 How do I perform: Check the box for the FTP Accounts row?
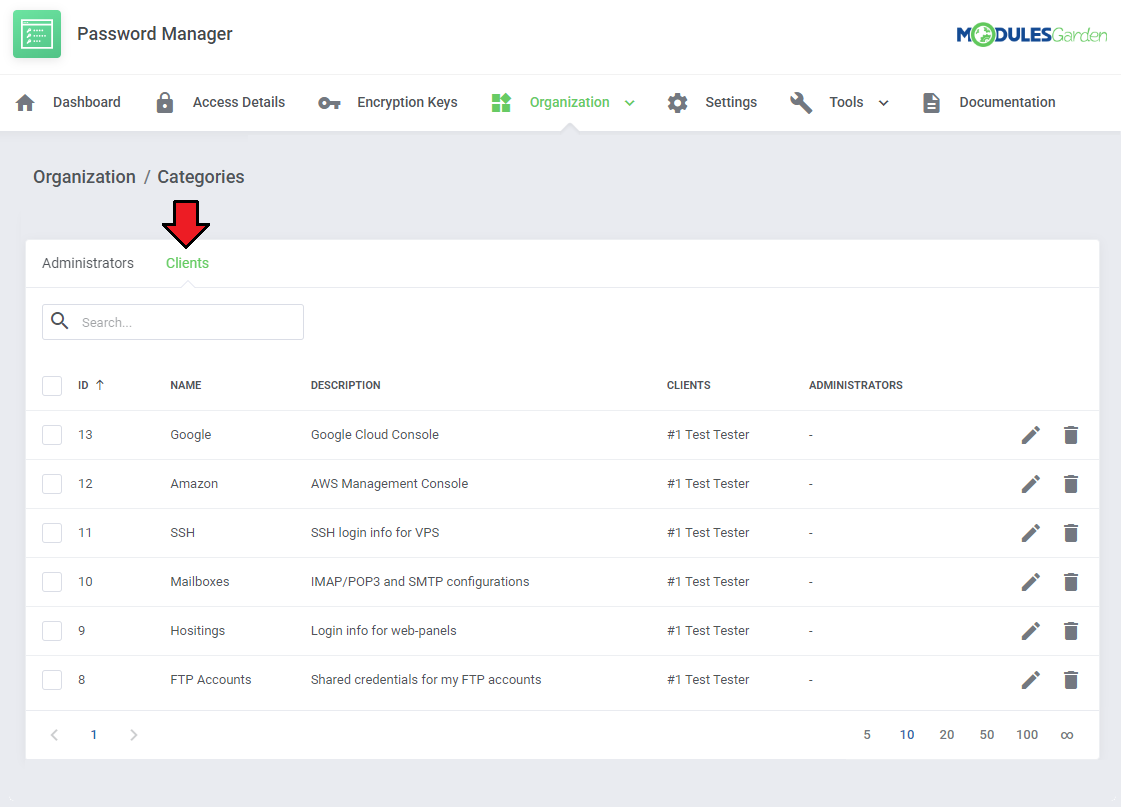(52, 680)
